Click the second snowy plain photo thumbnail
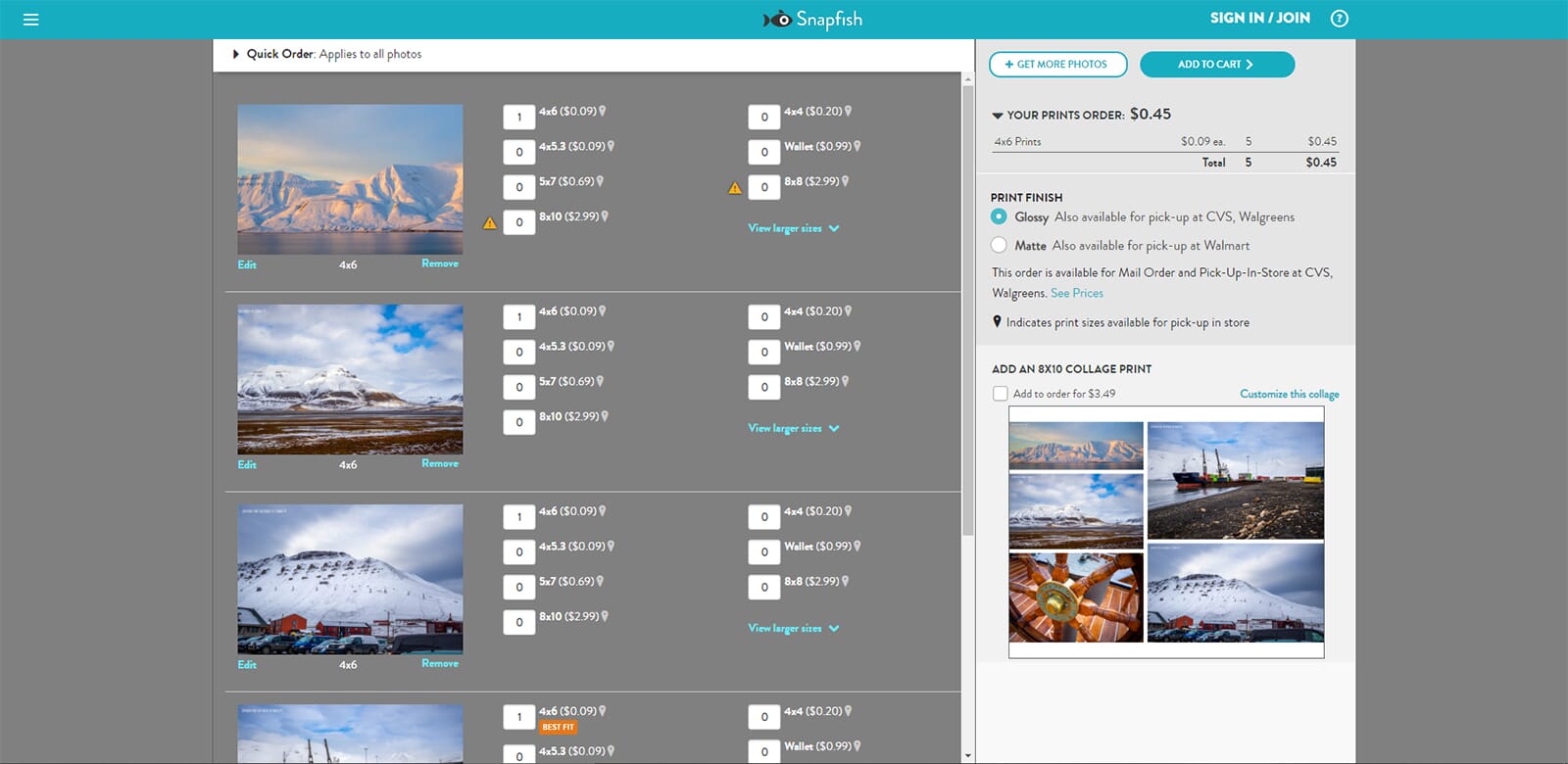Image resolution: width=1568 pixels, height=764 pixels. click(x=350, y=379)
